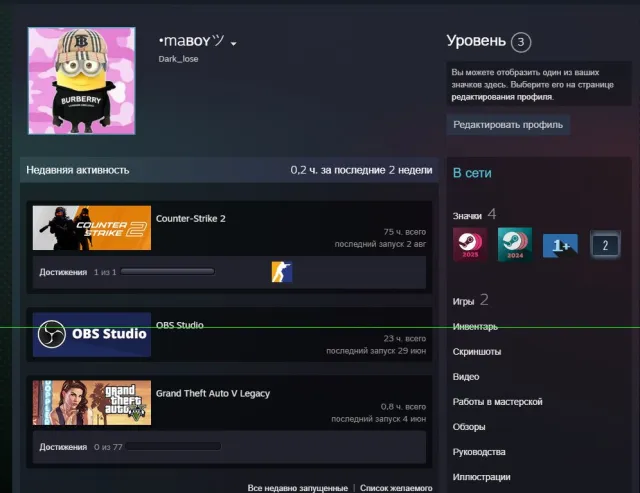Click the Dark_lose real name text
The width and height of the screenshot is (640, 493).
[178, 59]
